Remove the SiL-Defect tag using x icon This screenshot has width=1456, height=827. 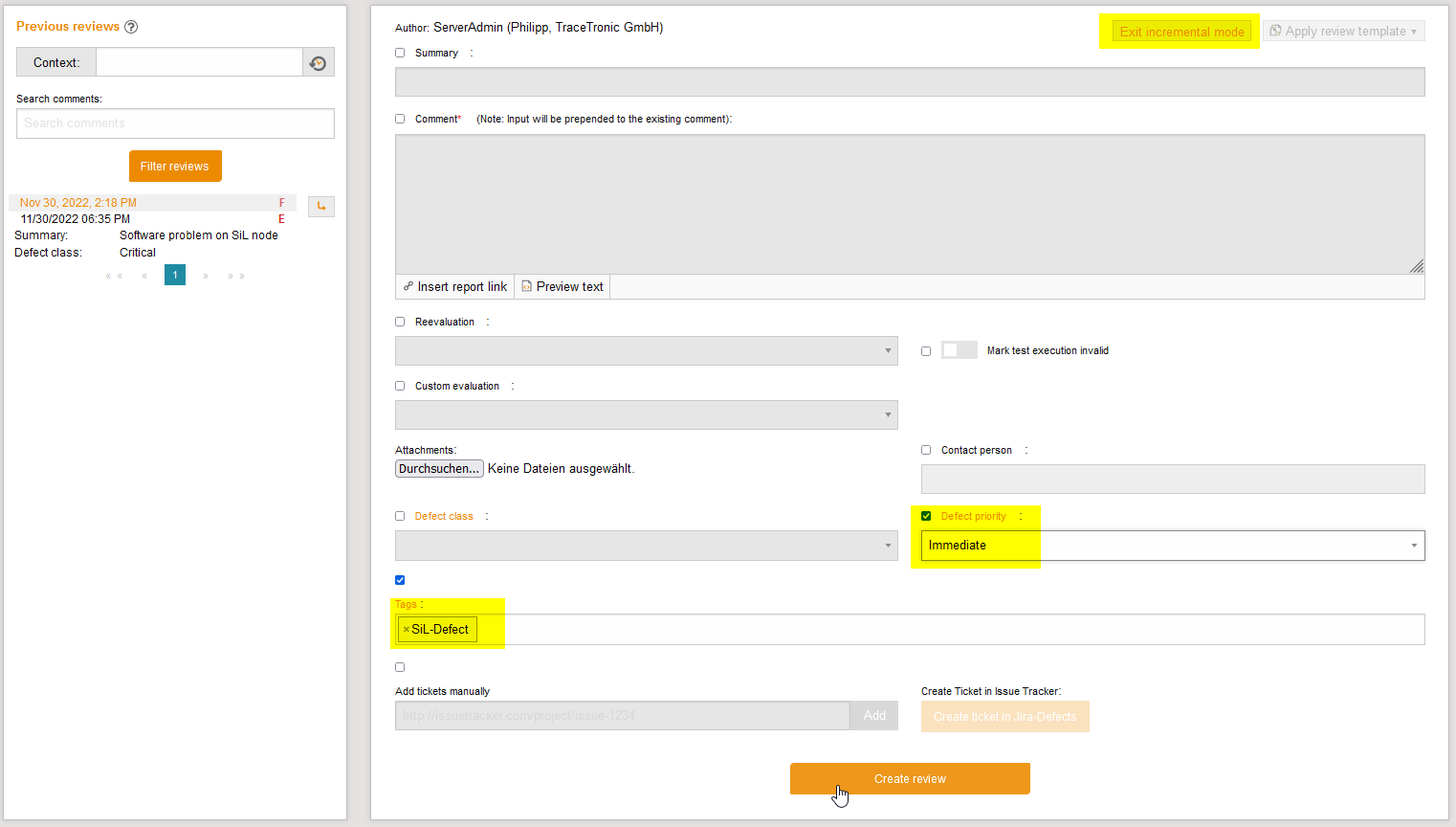[x=406, y=630]
